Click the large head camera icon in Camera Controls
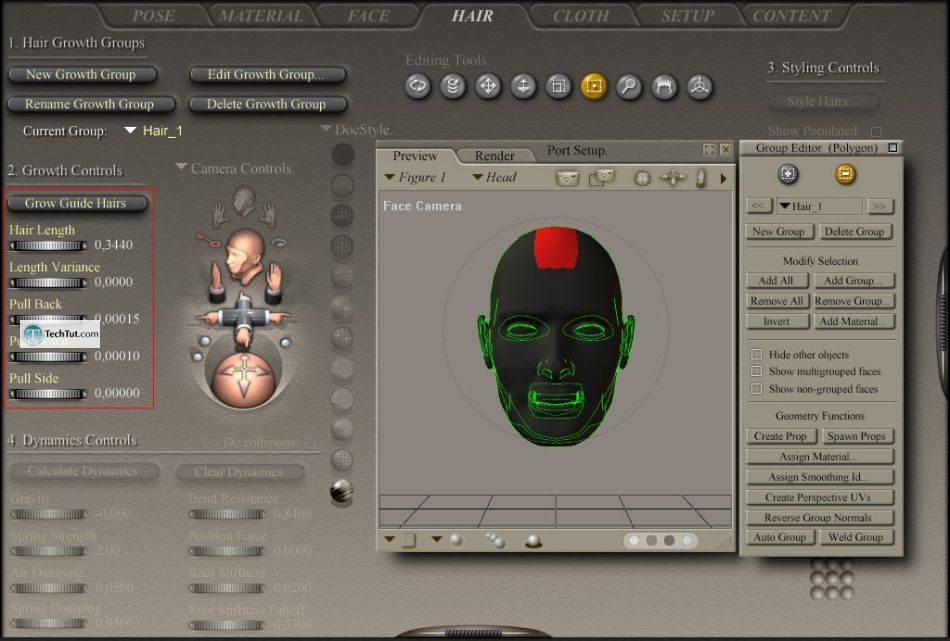This screenshot has height=641, width=950. pos(244,254)
